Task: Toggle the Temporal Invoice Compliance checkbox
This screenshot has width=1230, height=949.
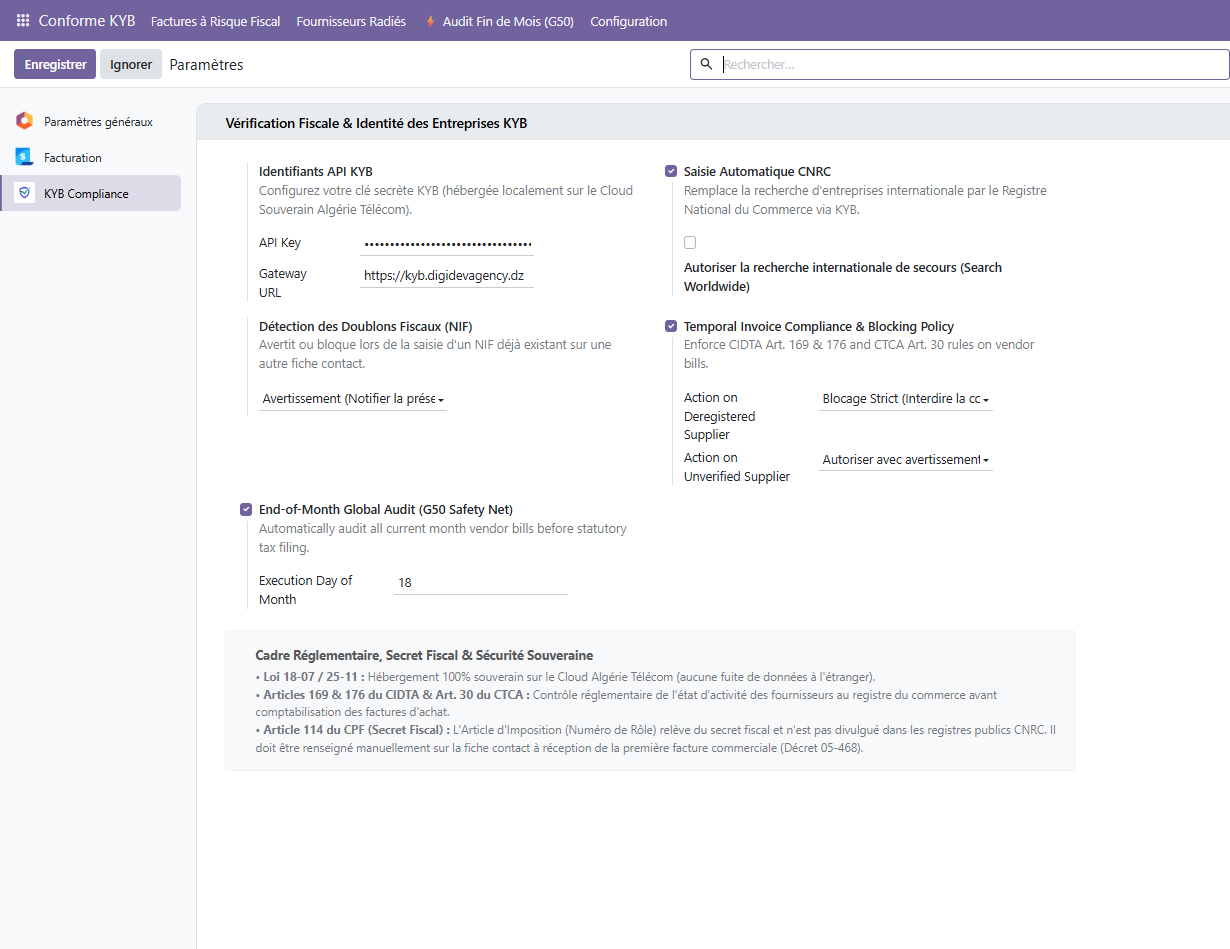Action: pyautogui.click(x=670, y=326)
